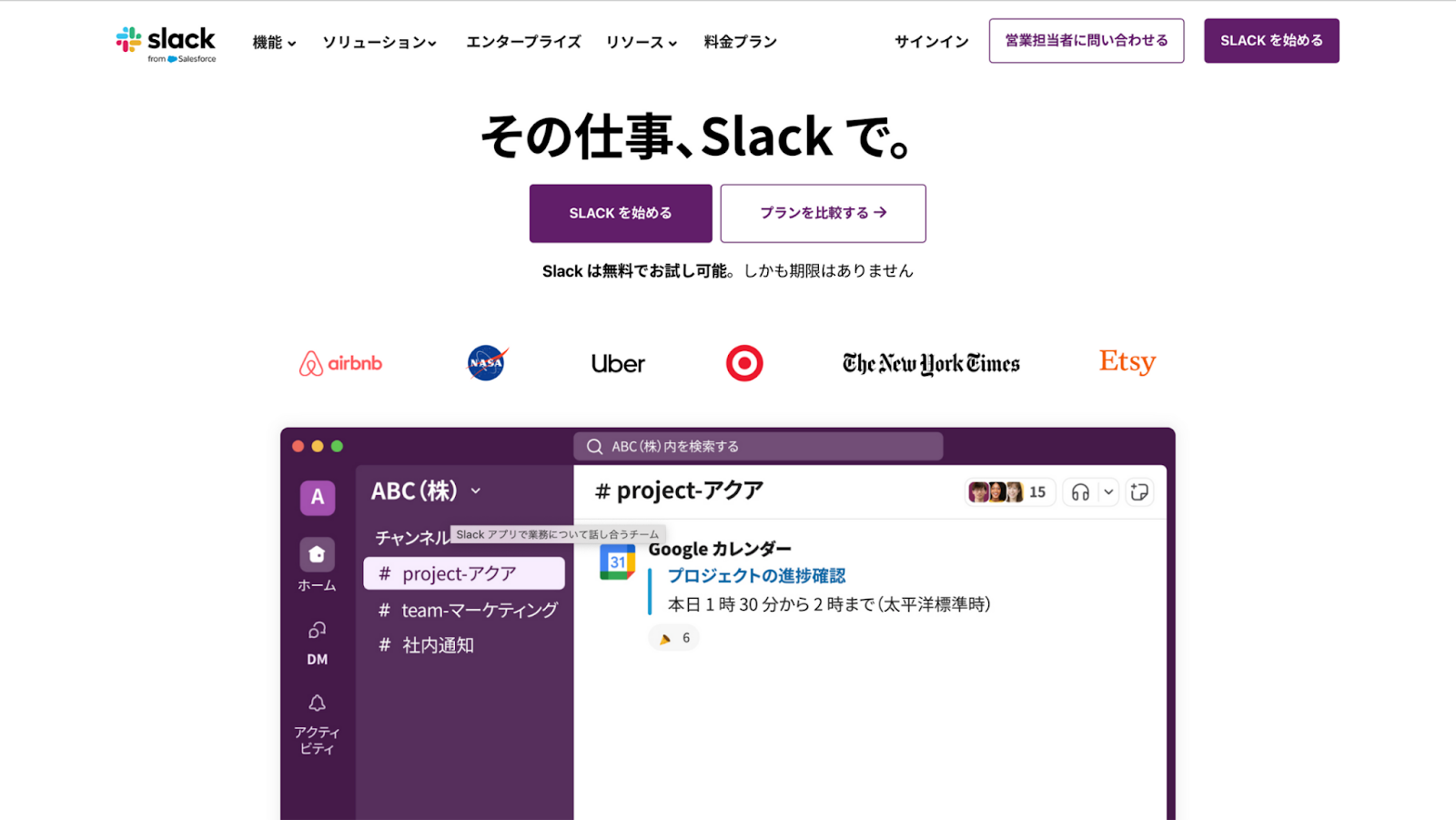Expand the huddle options chevron

1108,492
